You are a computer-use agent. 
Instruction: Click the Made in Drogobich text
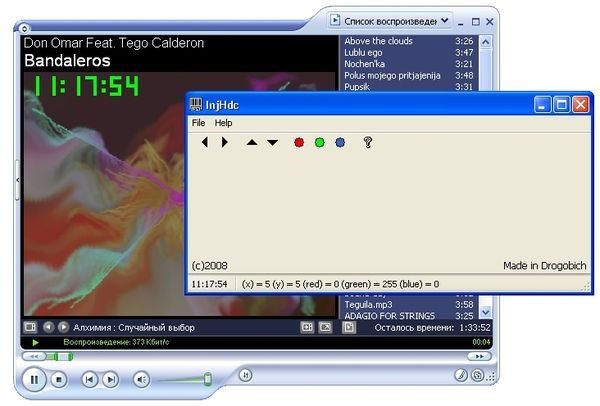tap(545, 266)
